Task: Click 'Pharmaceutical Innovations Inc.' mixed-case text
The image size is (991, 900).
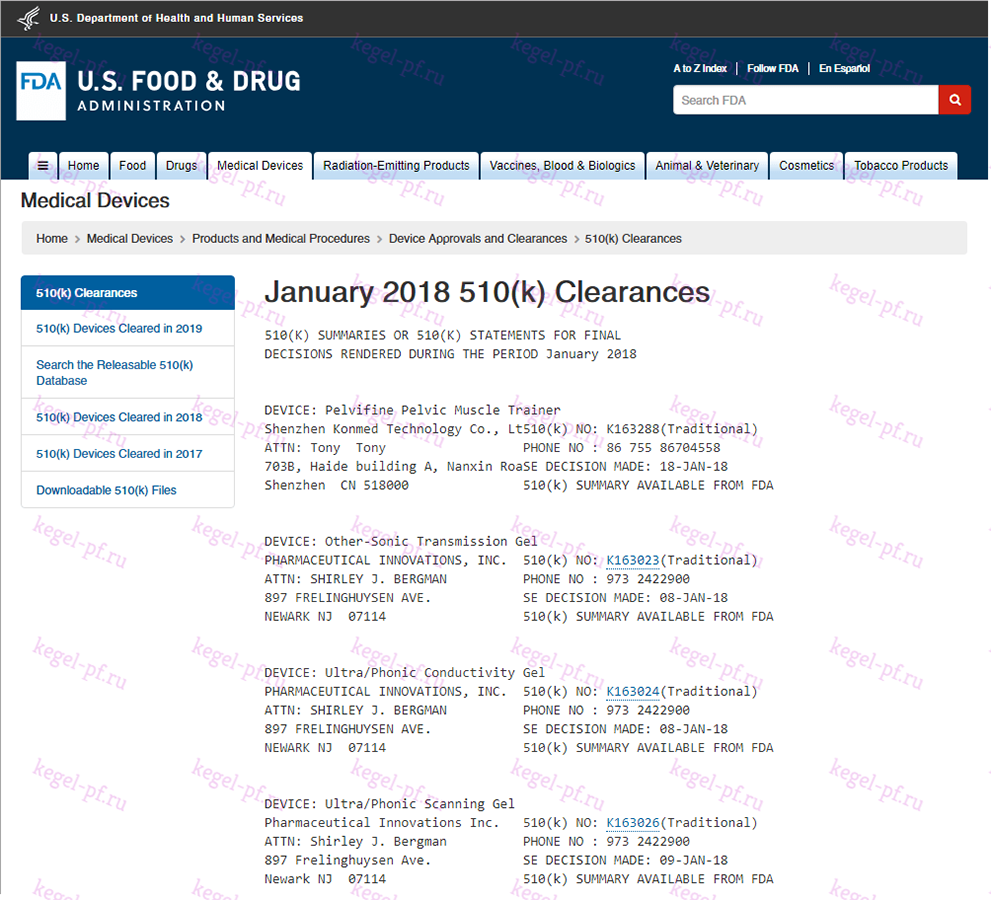Action: [382, 822]
